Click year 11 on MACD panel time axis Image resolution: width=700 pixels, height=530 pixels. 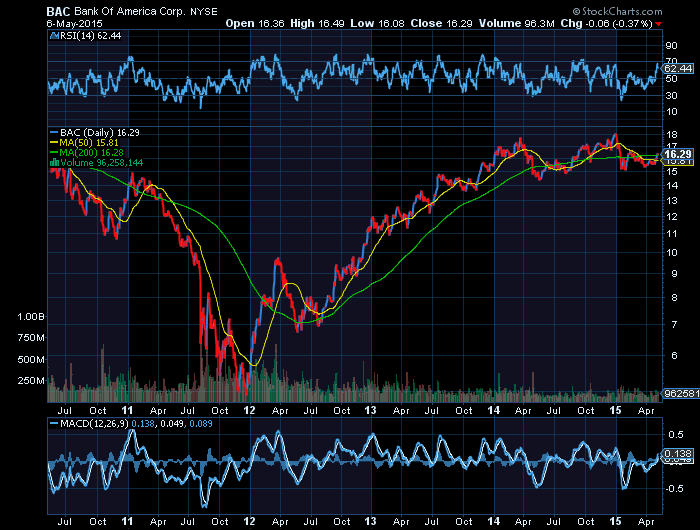(127, 521)
